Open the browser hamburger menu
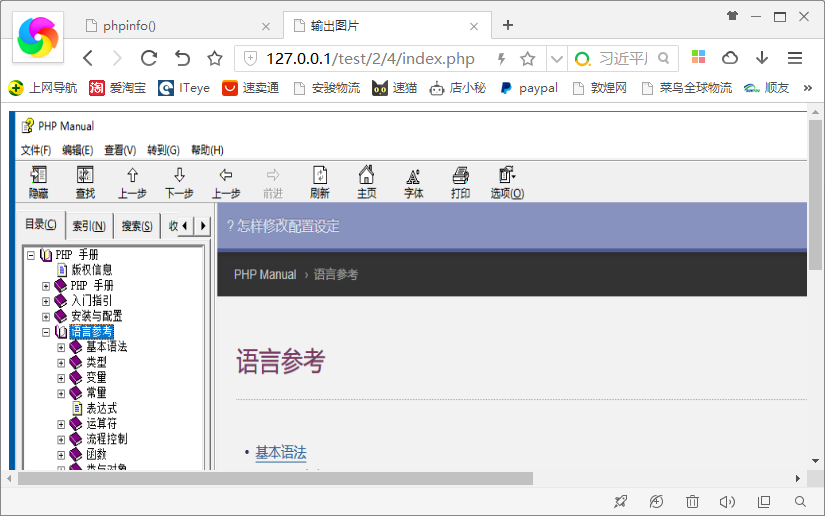The width and height of the screenshot is (825, 516). tap(795, 58)
